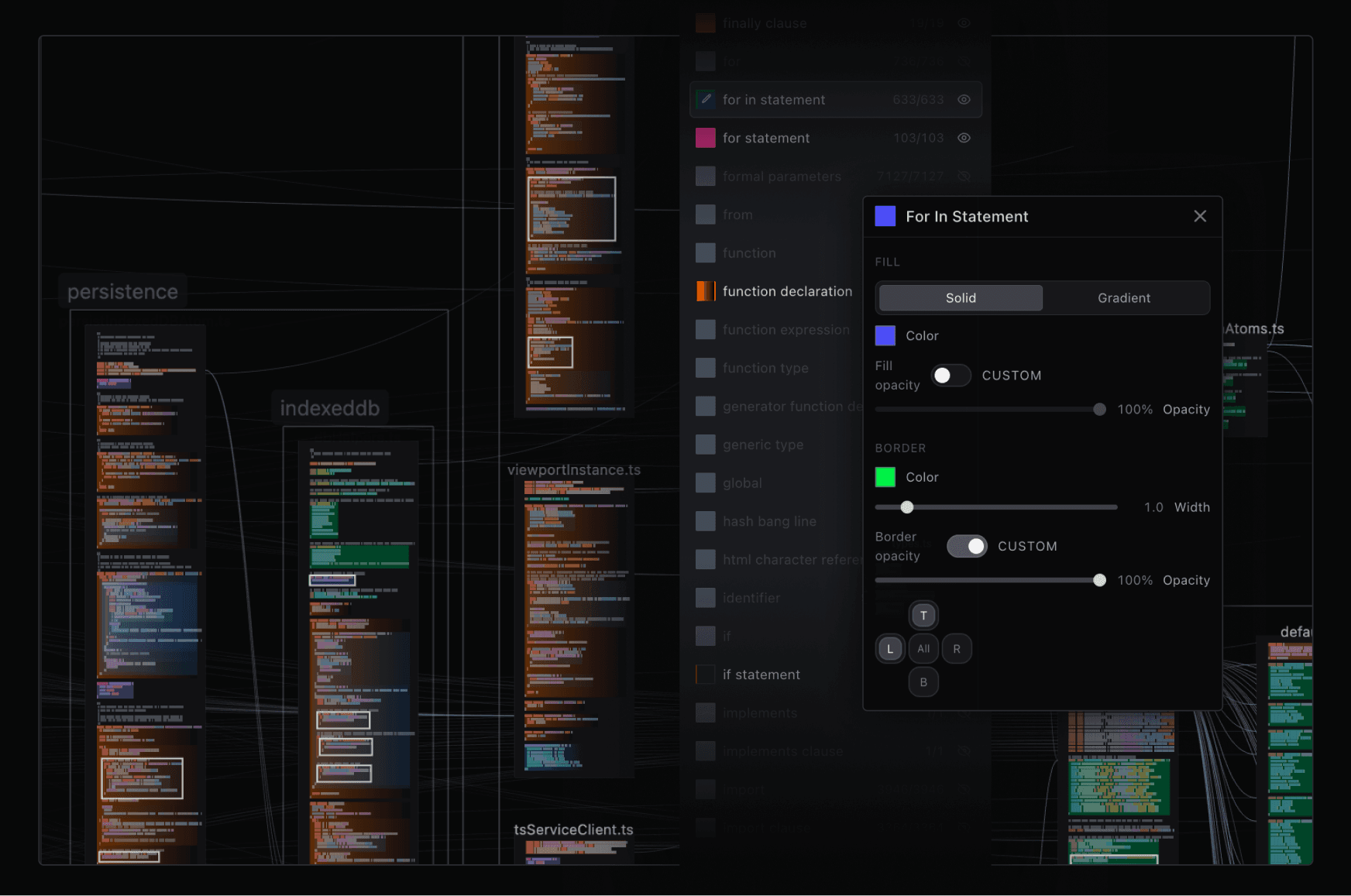The height and width of the screenshot is (896, 1351).
Task: Select the right border side button R
Action: [957, 649]
